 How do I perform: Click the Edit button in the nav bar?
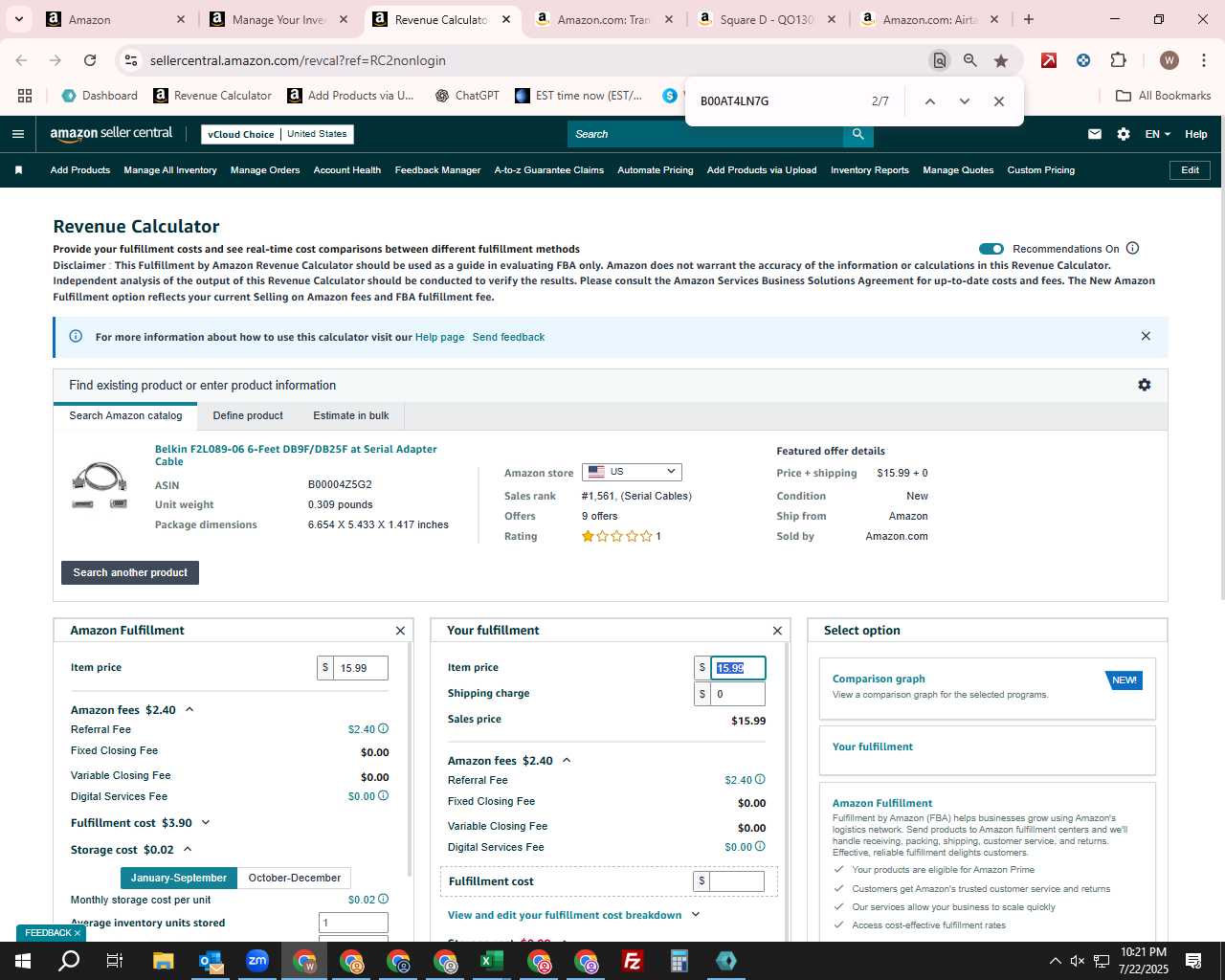click(x=1190, y=170)
